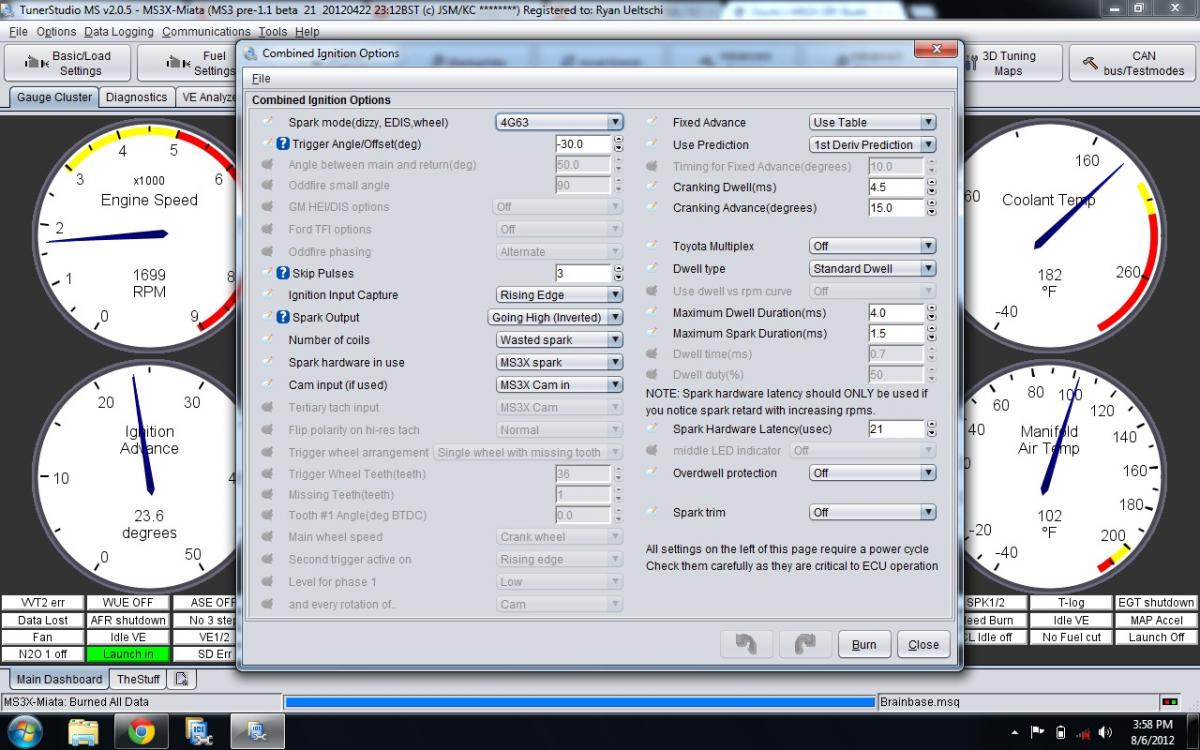1200x750 pixels.
Task: Click the help icon next to Skip Pulses
Action: (x=283, y=273)
